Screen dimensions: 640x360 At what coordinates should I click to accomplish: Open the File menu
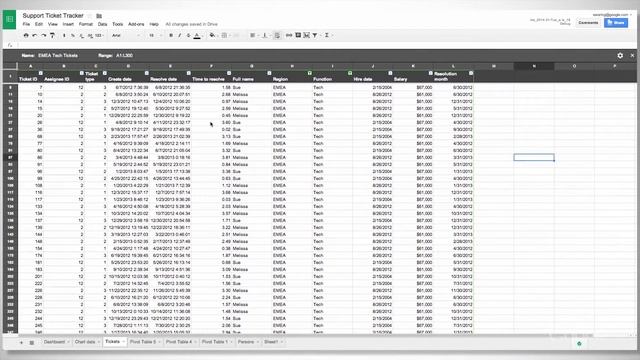[26, 24]
